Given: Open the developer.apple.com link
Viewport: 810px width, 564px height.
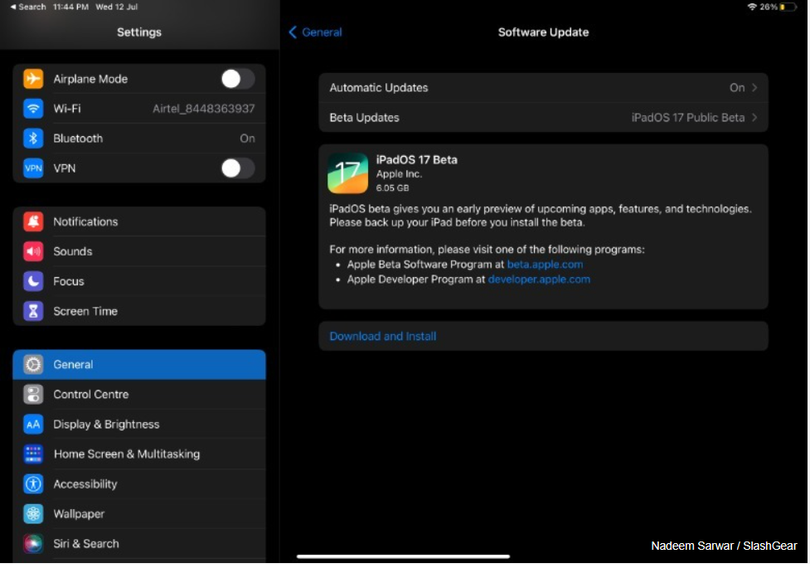Looking at the screenshot, I should coord(539,279).
